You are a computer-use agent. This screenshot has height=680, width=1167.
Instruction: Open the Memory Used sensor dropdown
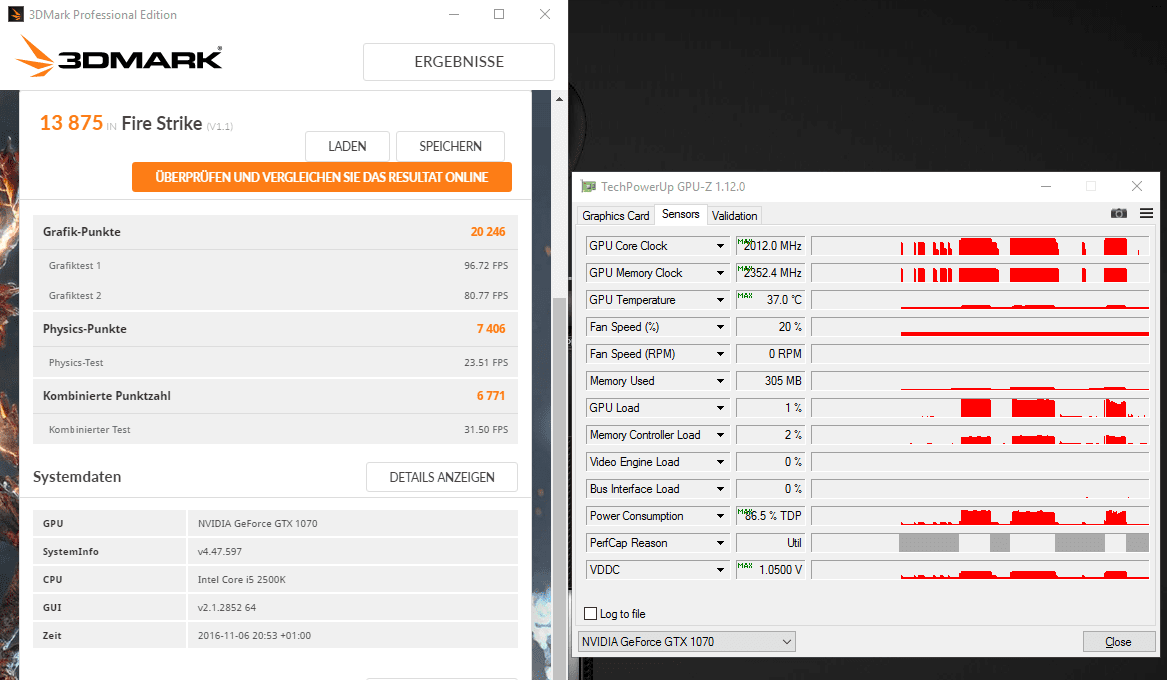(x=720, y=381)
